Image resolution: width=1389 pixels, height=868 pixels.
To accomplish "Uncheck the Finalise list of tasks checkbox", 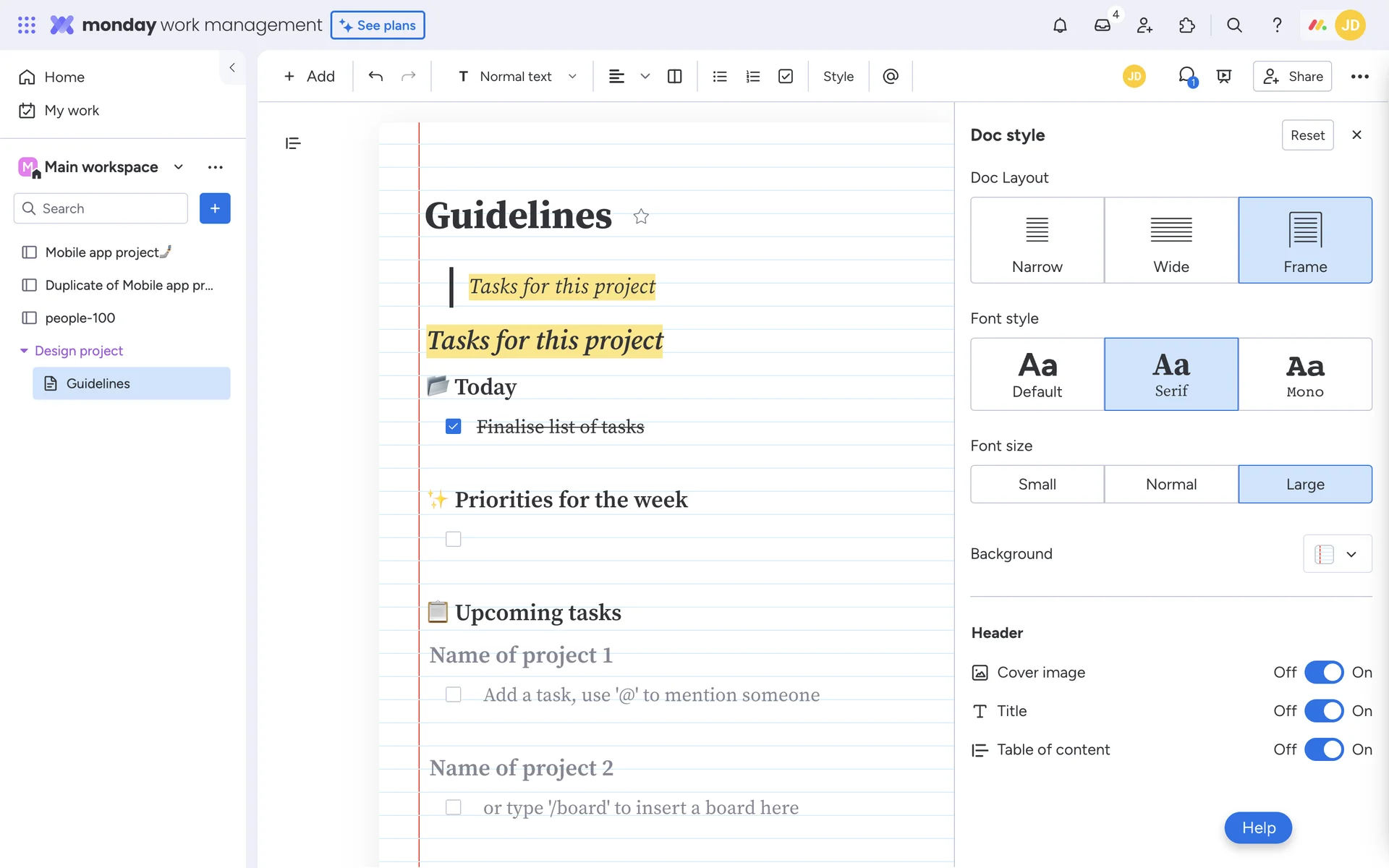I will pyautogui.click(x=454, y=426).
